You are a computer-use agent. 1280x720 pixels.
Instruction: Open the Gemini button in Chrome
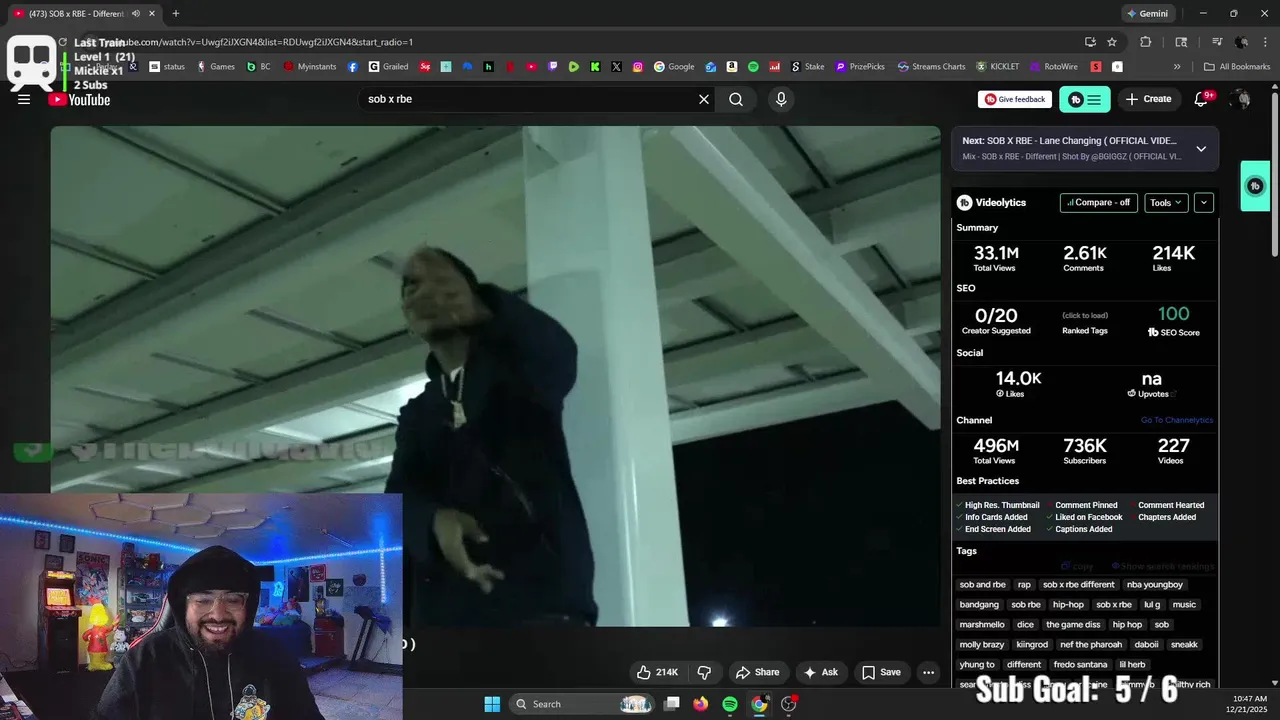click(1147, 13)
